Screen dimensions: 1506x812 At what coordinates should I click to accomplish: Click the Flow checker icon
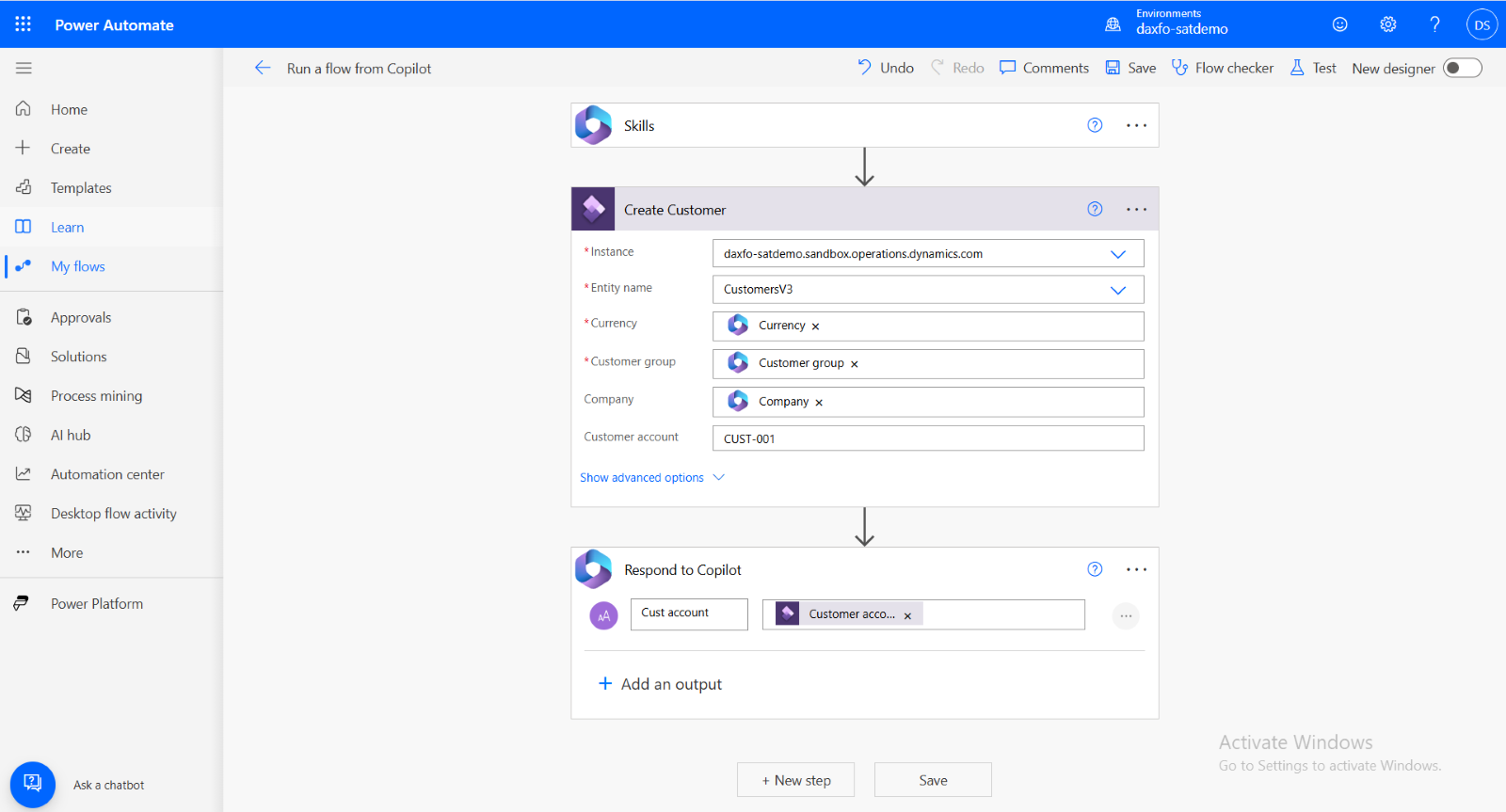(1179, 68)
